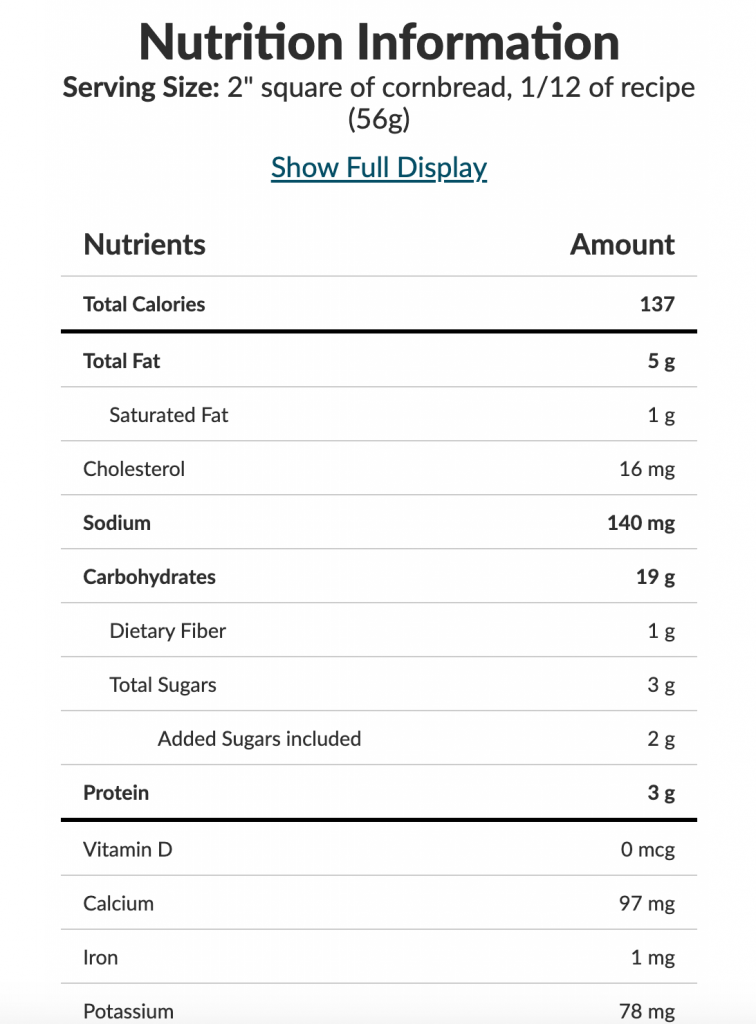Image resolution: width=756 pixels, height=1024 pixels.
Task: Click the Added Sugars included label
Action: point(259,739)
